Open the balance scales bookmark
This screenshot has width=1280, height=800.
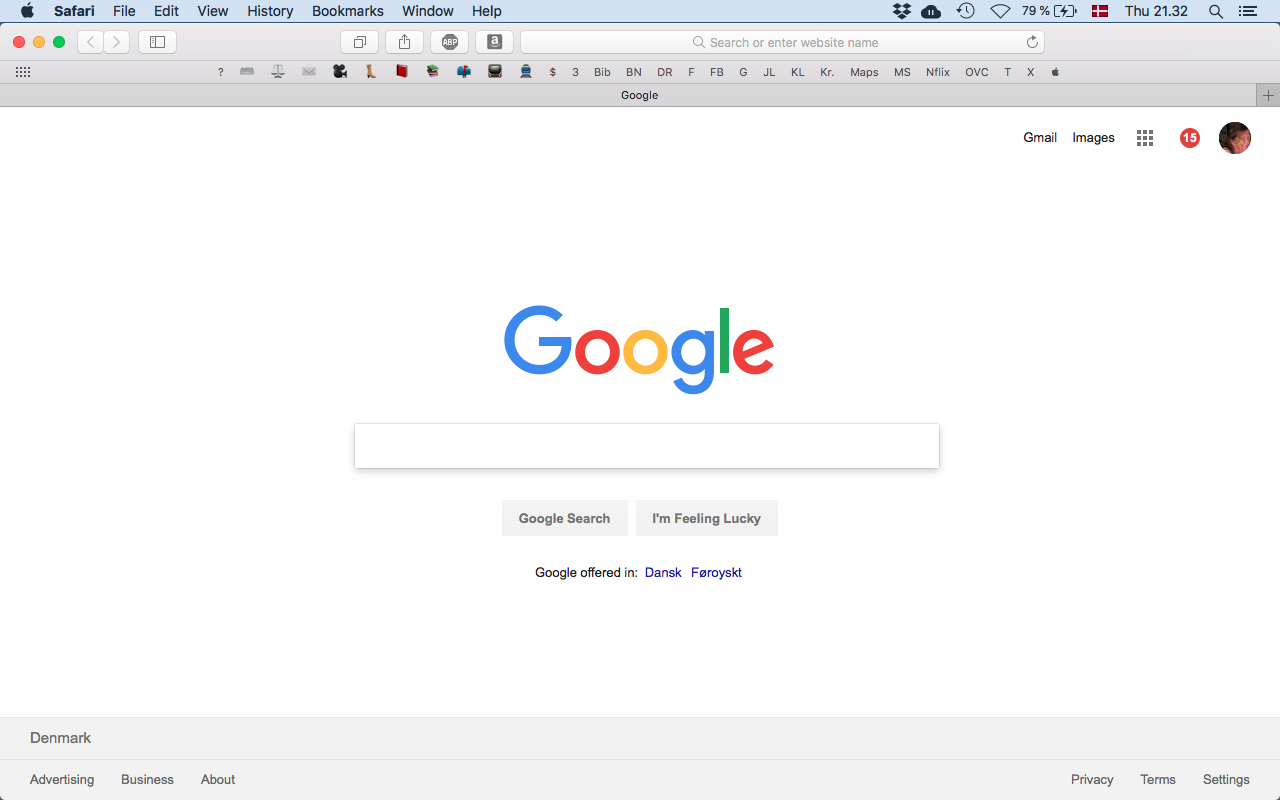click(x=278, y=72)
